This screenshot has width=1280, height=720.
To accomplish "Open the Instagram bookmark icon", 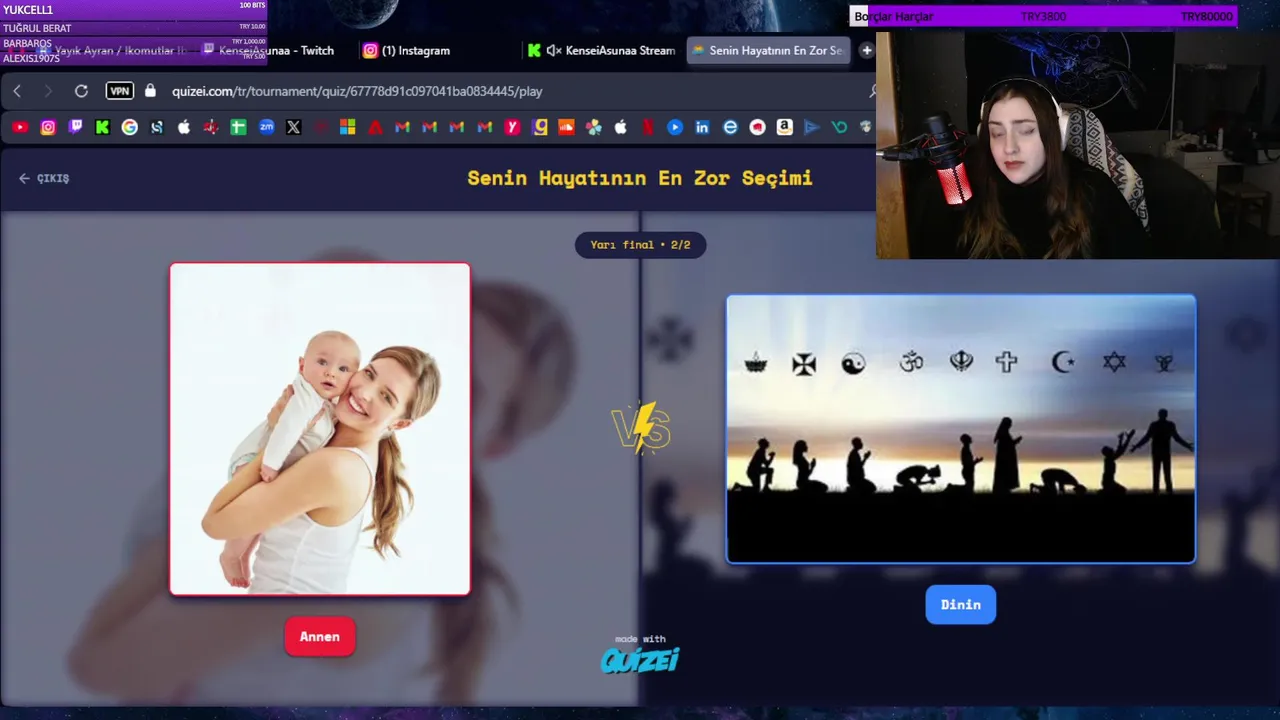I will tap(48, 127).
